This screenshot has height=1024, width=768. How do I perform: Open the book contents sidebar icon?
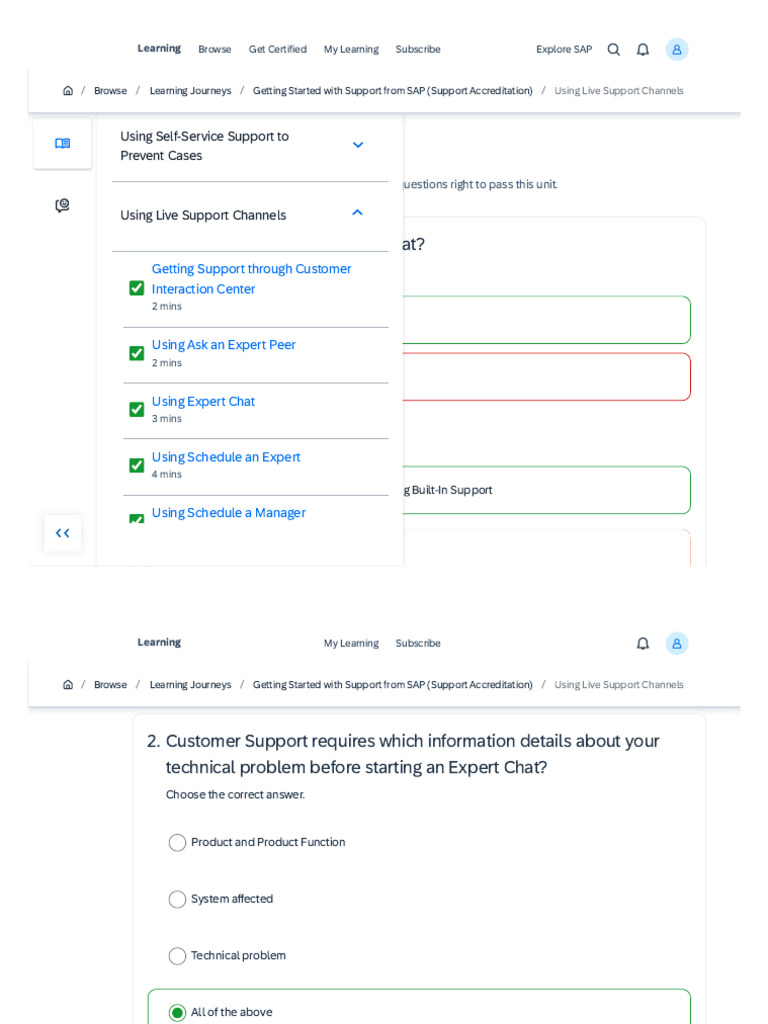point(62,144)
